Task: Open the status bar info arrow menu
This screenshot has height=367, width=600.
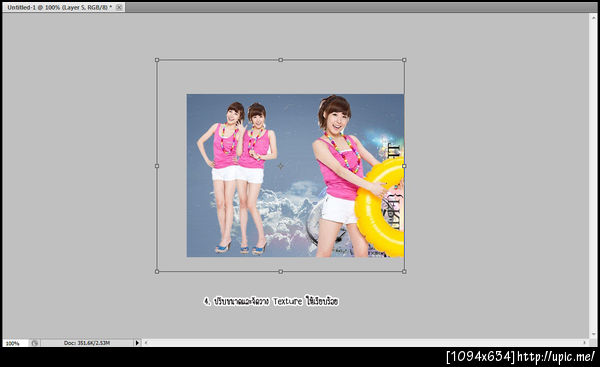Action: (137, 343)
